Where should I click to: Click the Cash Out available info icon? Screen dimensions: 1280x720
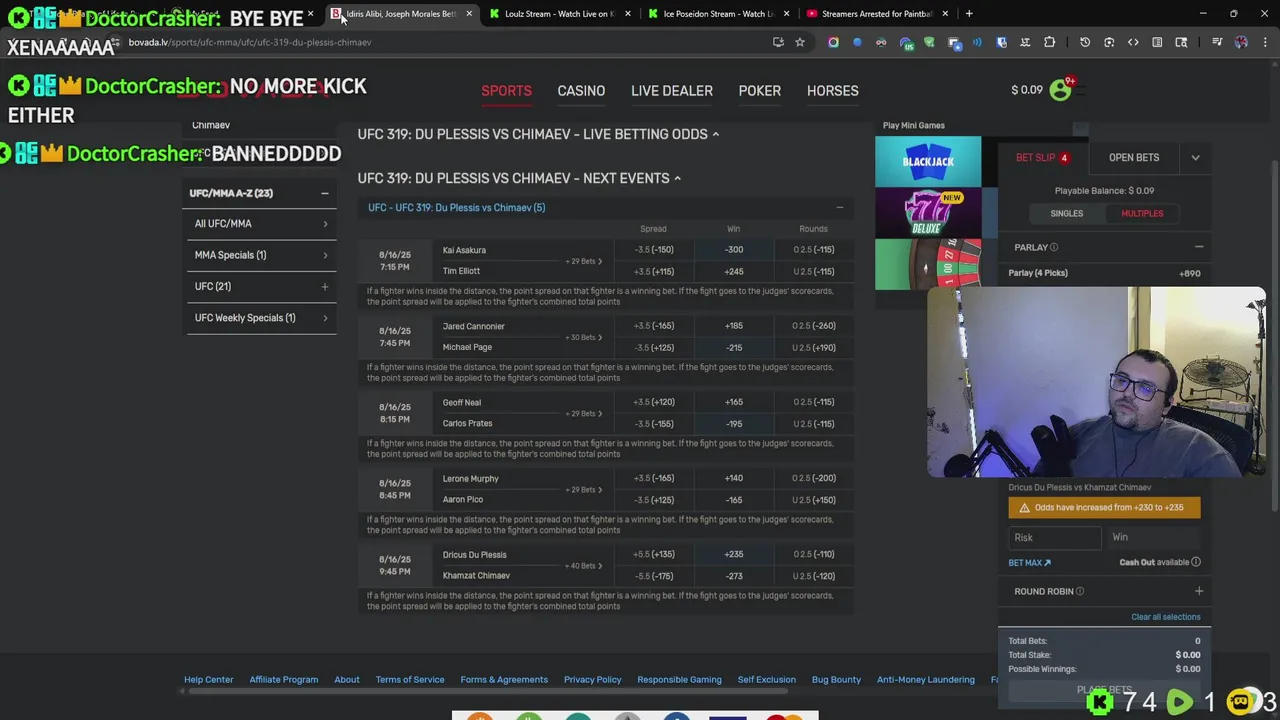click(x=1196, y=562)
